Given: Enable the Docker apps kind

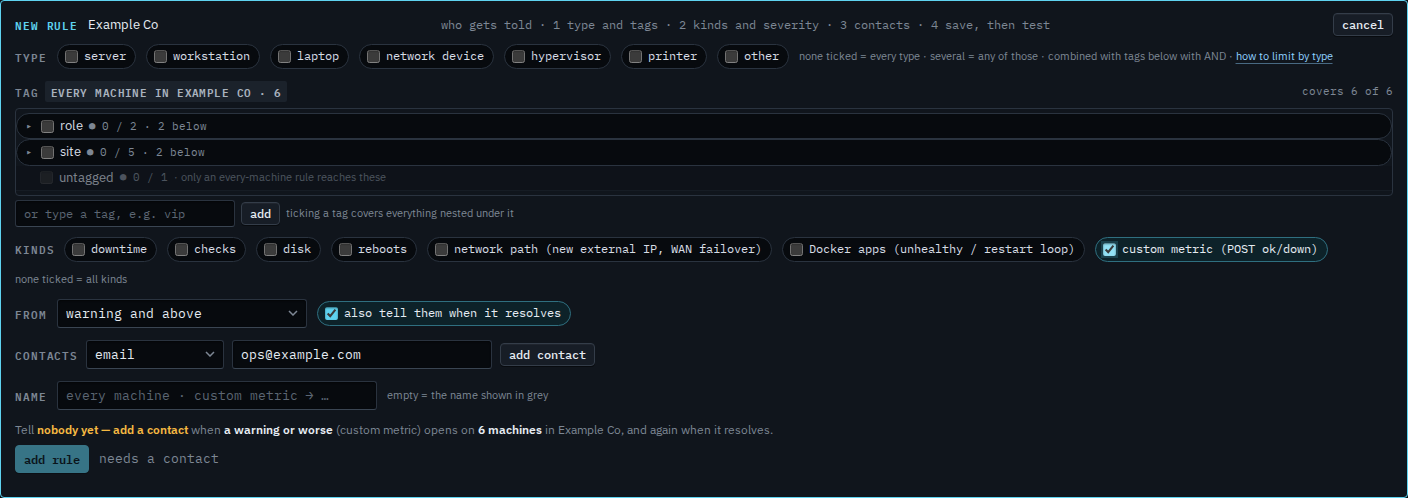Looking at the screenshot, I should (796, 250).
